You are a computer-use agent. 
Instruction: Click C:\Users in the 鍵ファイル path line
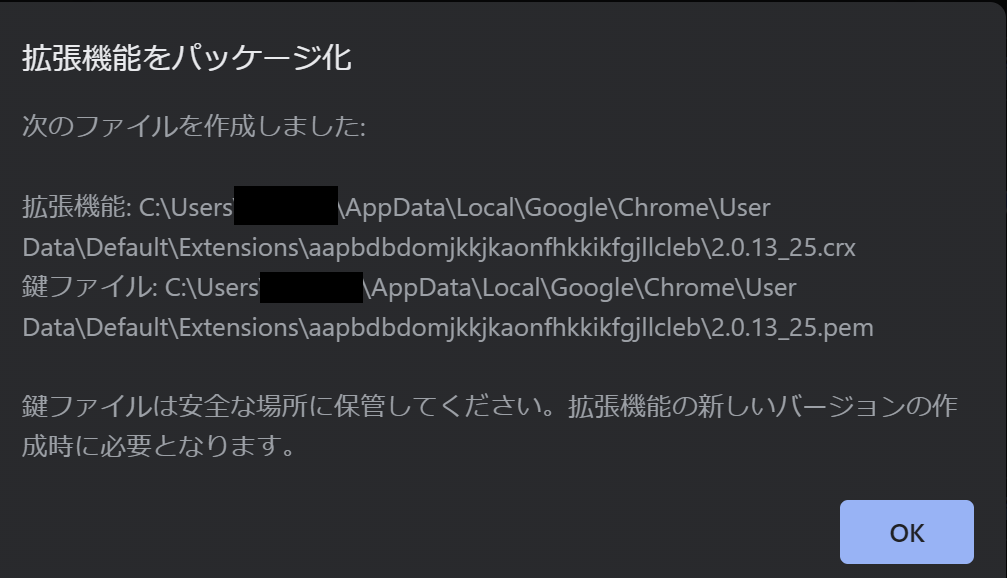212,288
